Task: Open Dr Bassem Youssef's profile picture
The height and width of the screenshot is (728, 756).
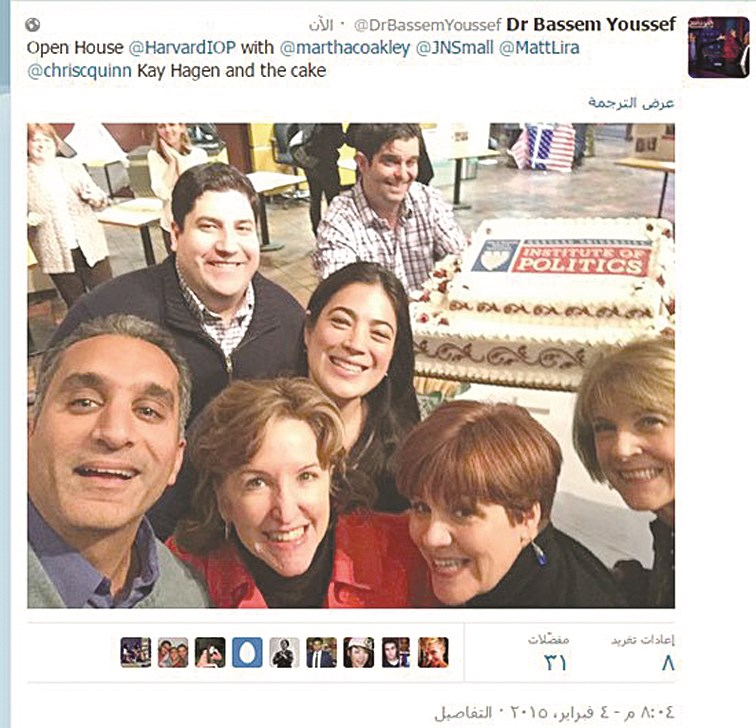Action: tap(718, 47)
